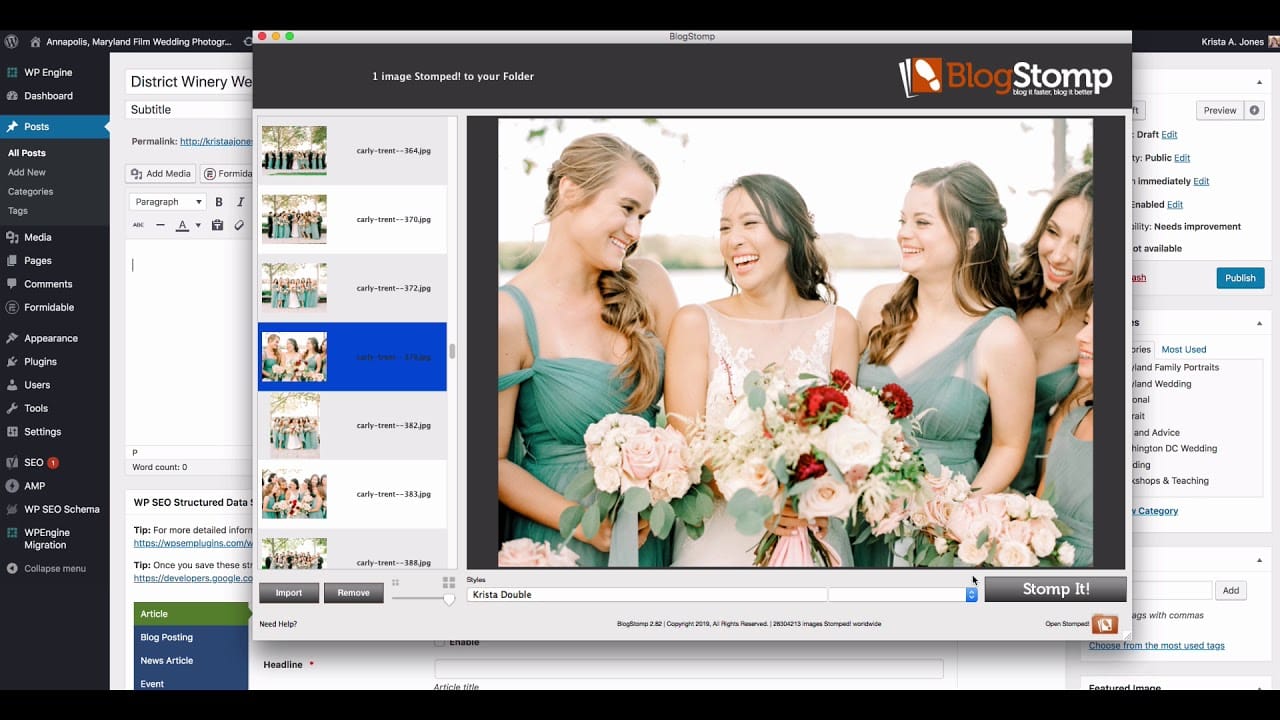Viewport: 1280px width, 720px height.
Task: Click the paste as text clipboard icon
Action: 217,226
